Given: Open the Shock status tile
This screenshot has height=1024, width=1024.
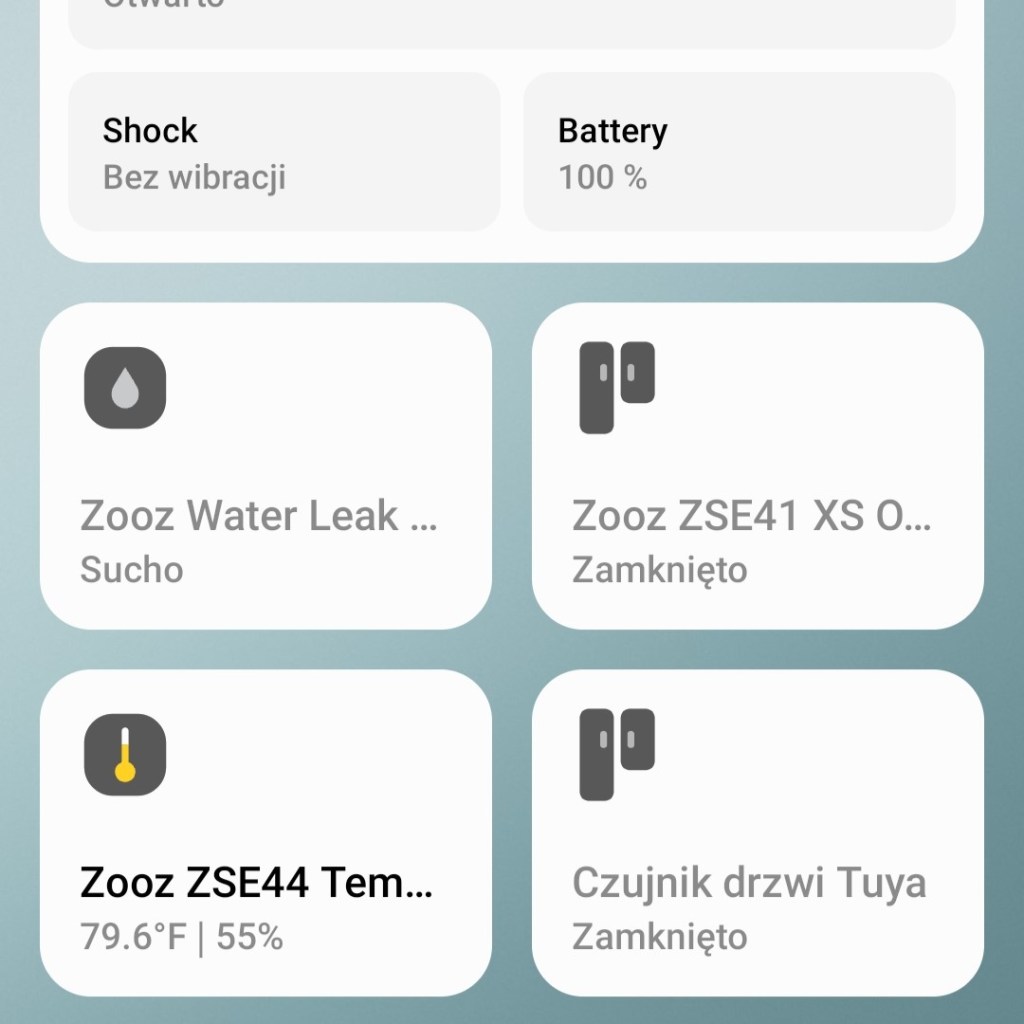Looking at the screenshot, I should [283, 152].
